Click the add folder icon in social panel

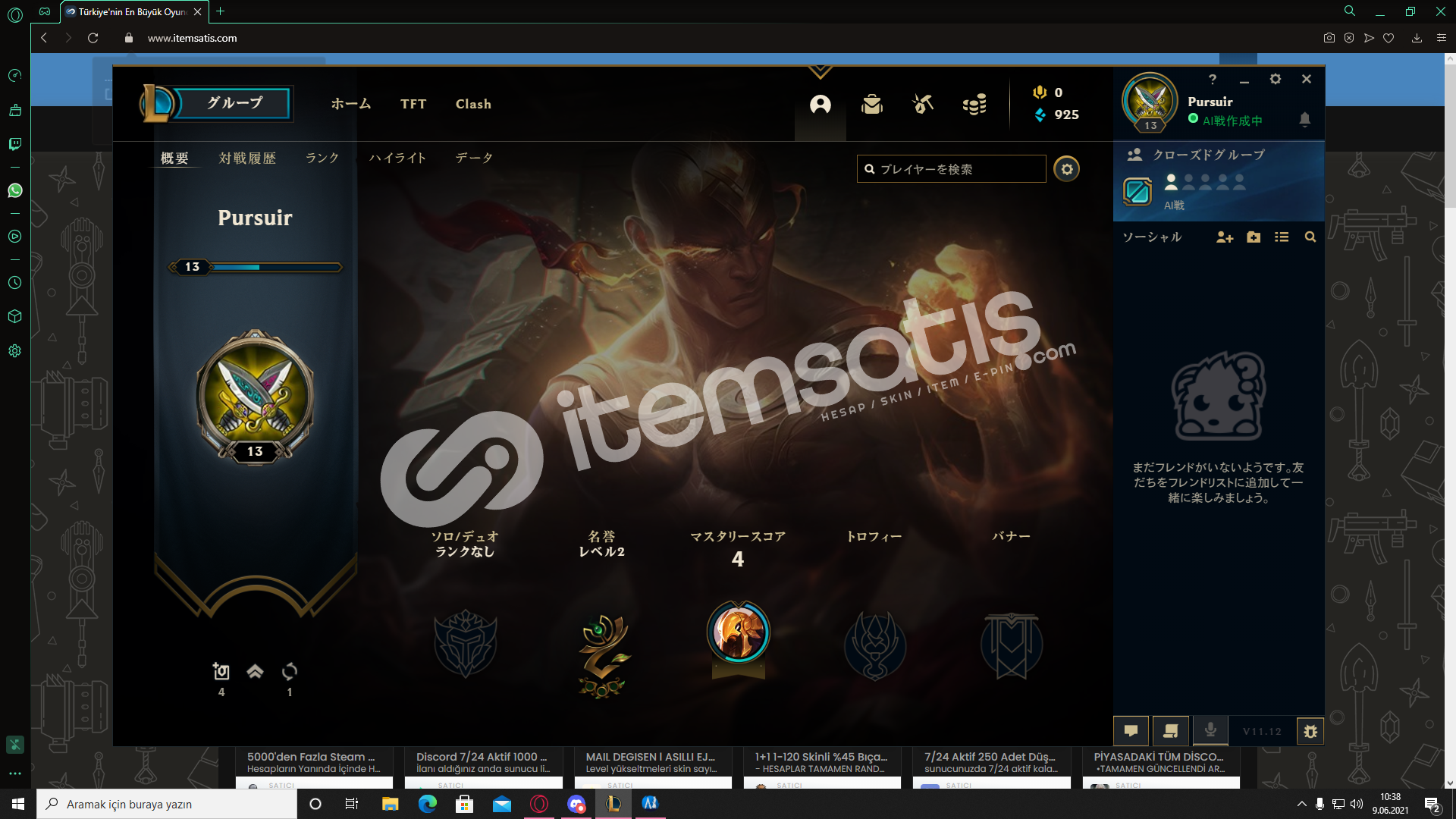(1254, 237)
